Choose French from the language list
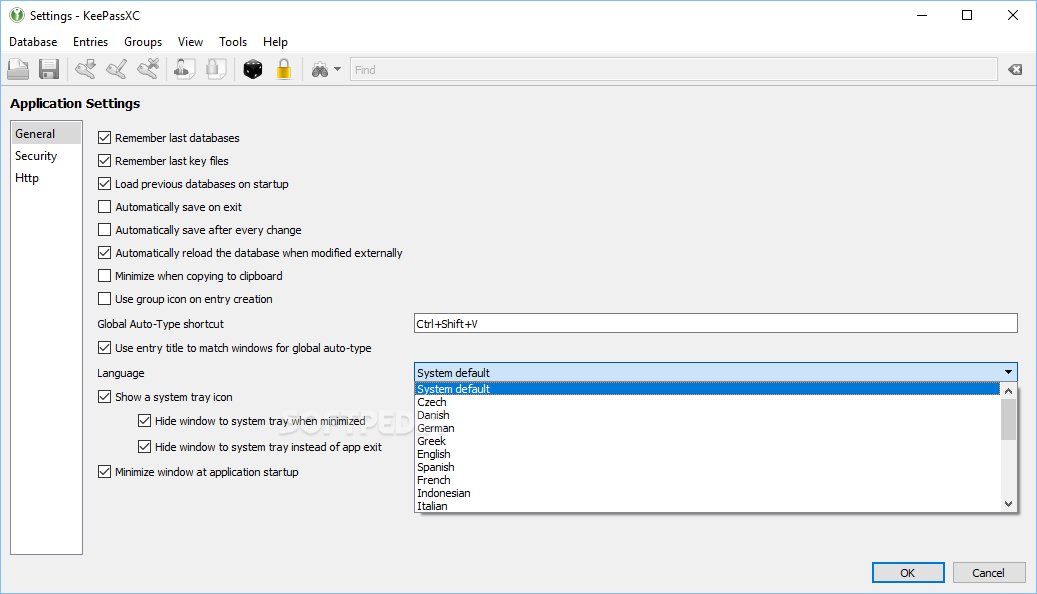This screenshot has height=594, width=1037. (x=707, y=480)
